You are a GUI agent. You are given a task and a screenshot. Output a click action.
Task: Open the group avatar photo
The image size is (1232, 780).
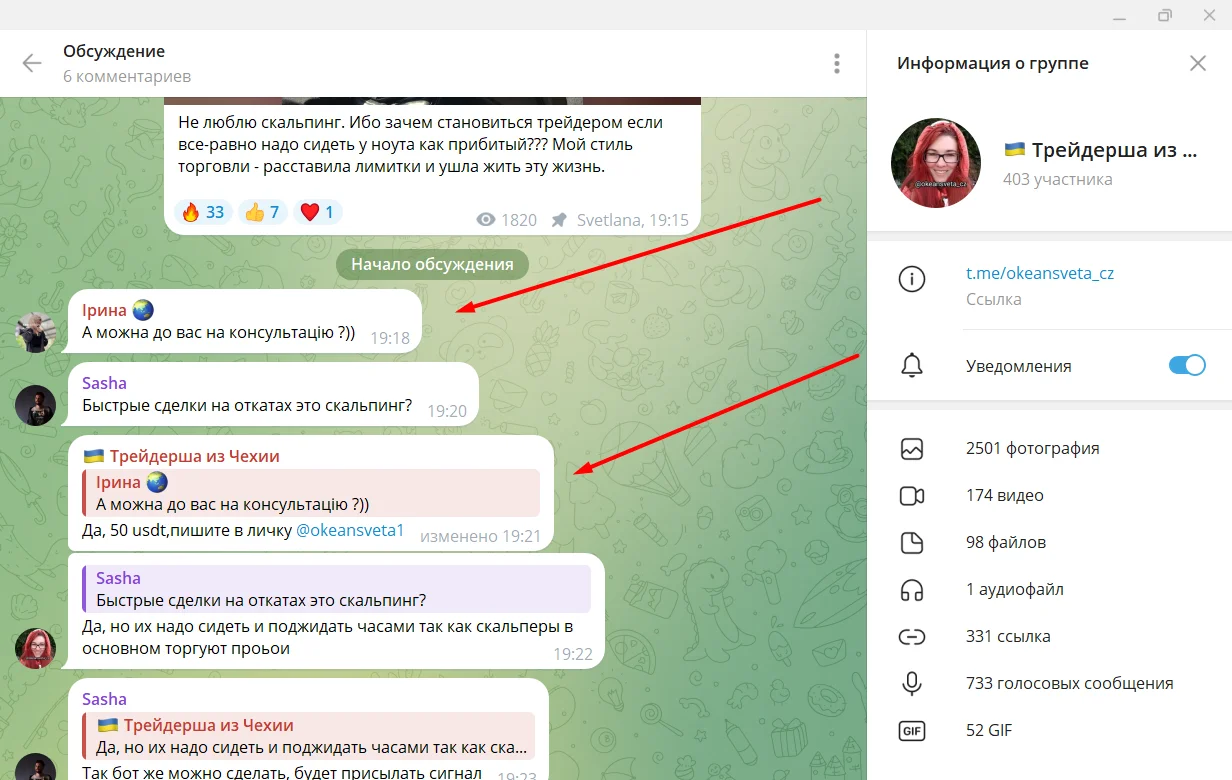[936, 163]
